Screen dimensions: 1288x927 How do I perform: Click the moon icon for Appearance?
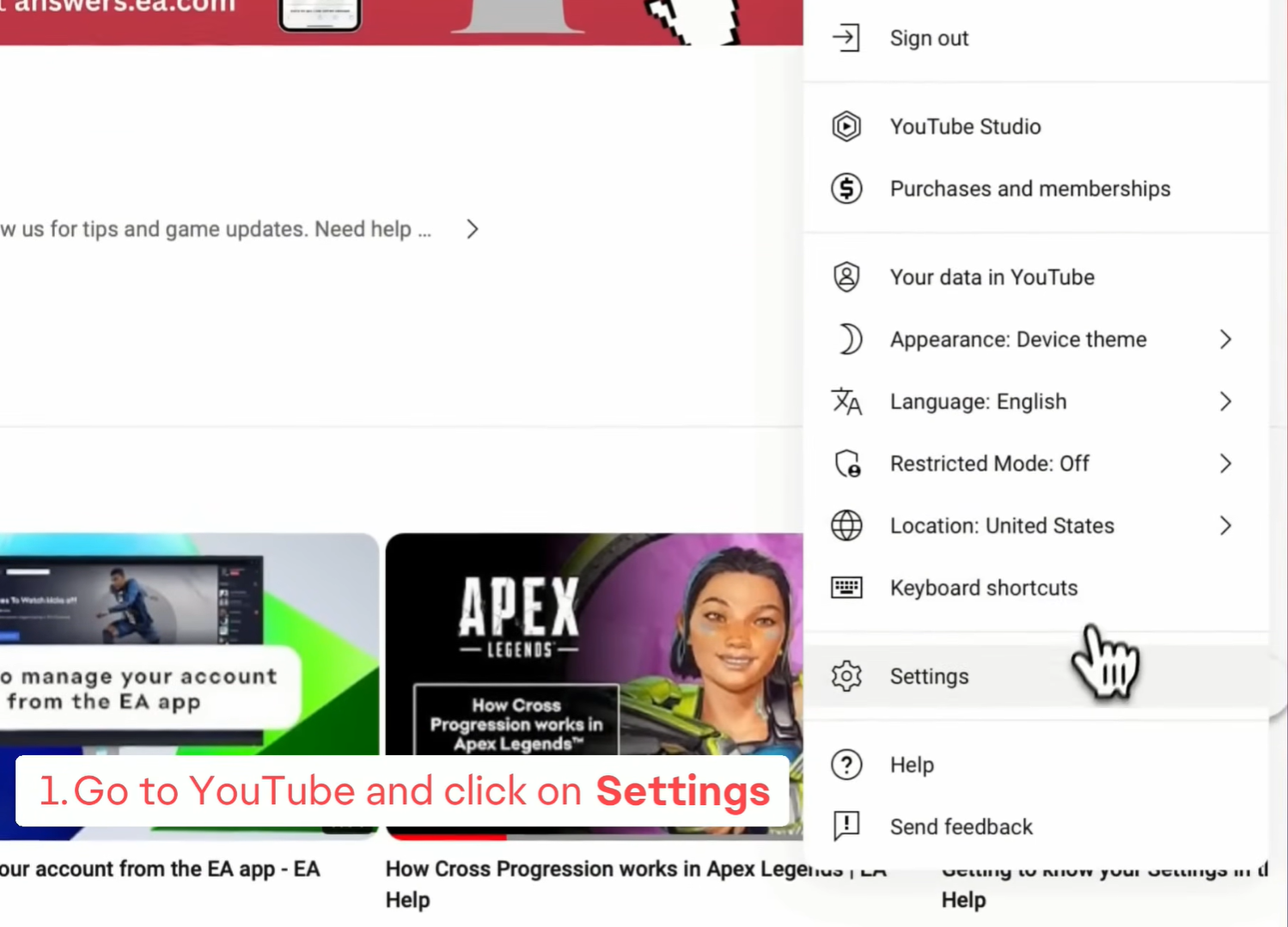[x=849, y=339]
